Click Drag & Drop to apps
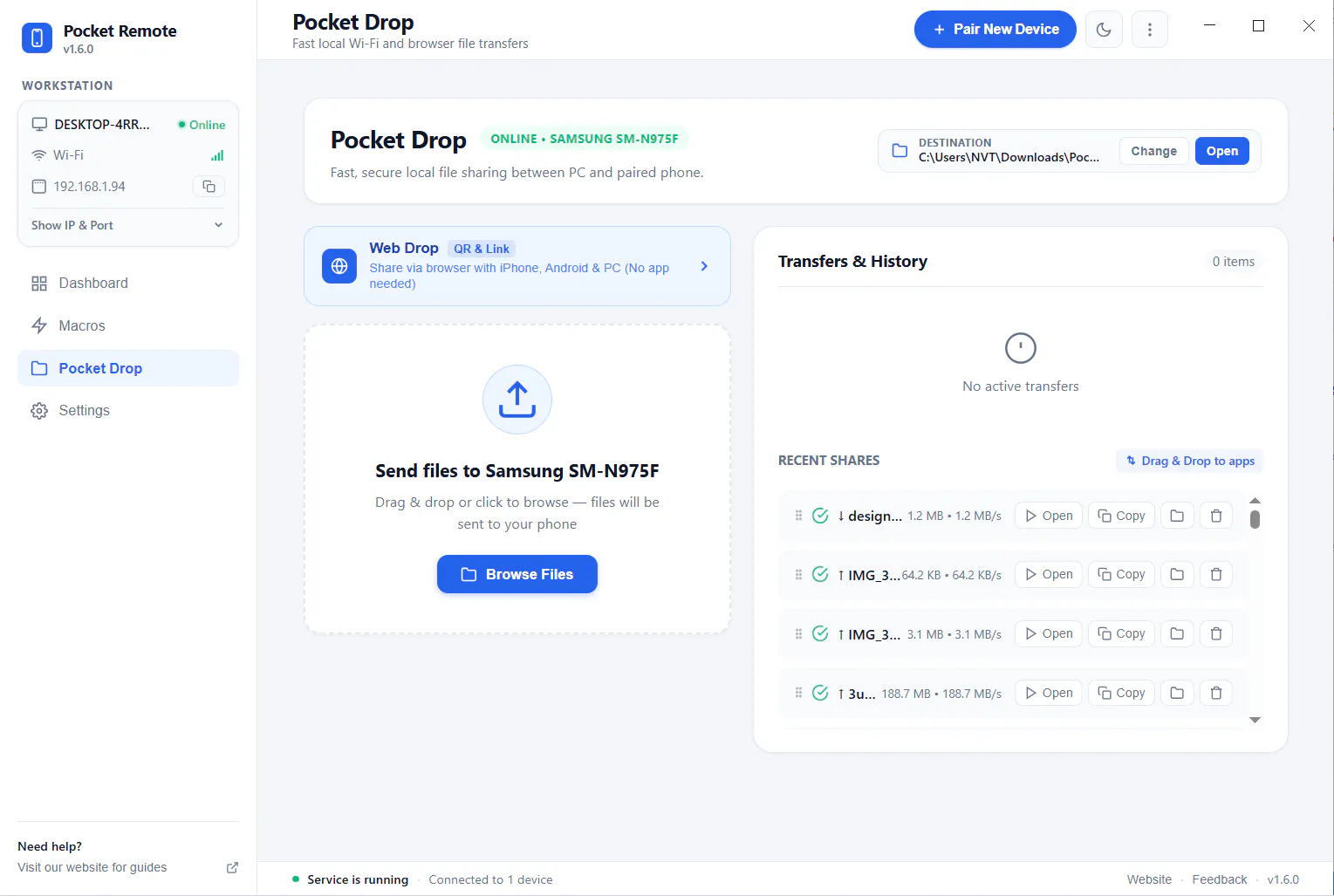 1190,461
